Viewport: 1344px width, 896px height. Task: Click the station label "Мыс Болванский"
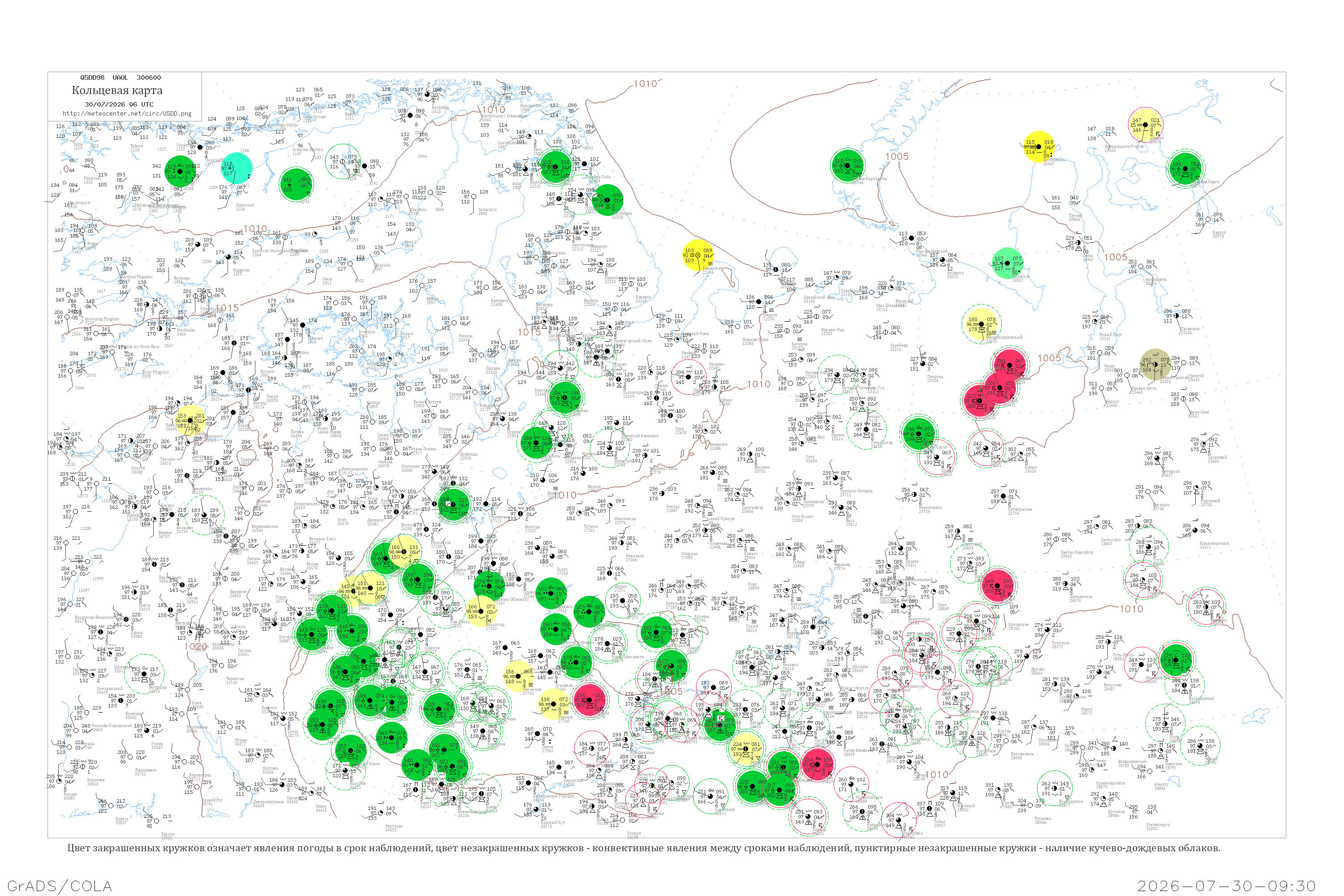pos(931,251)
